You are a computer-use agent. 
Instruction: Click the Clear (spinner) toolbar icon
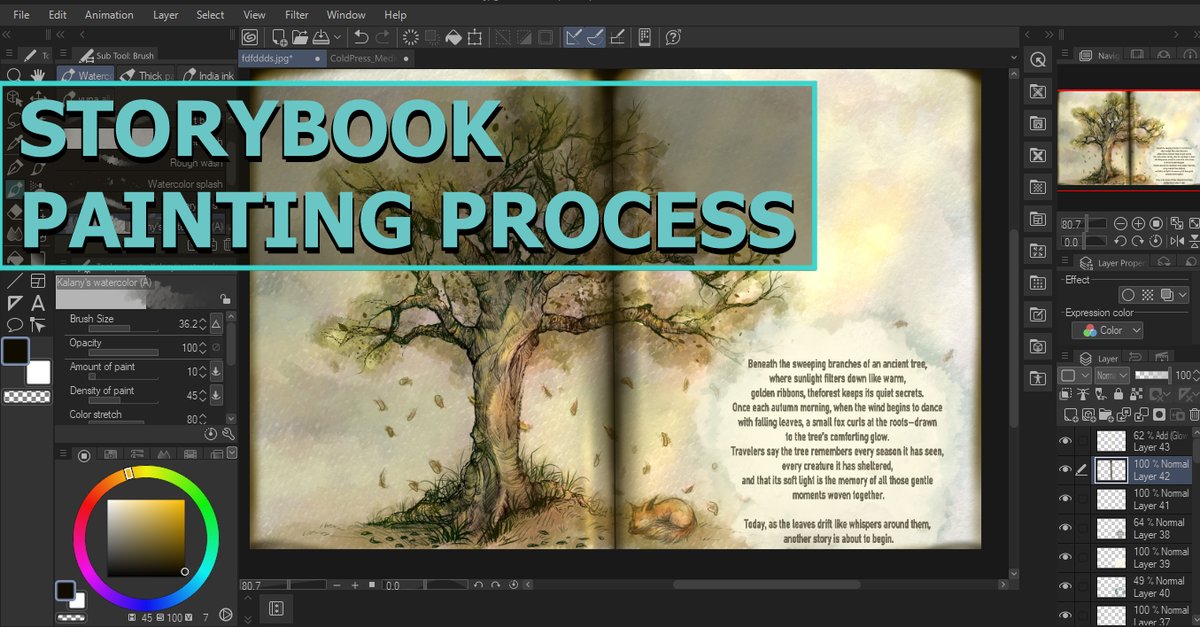[x=410, y=37]
